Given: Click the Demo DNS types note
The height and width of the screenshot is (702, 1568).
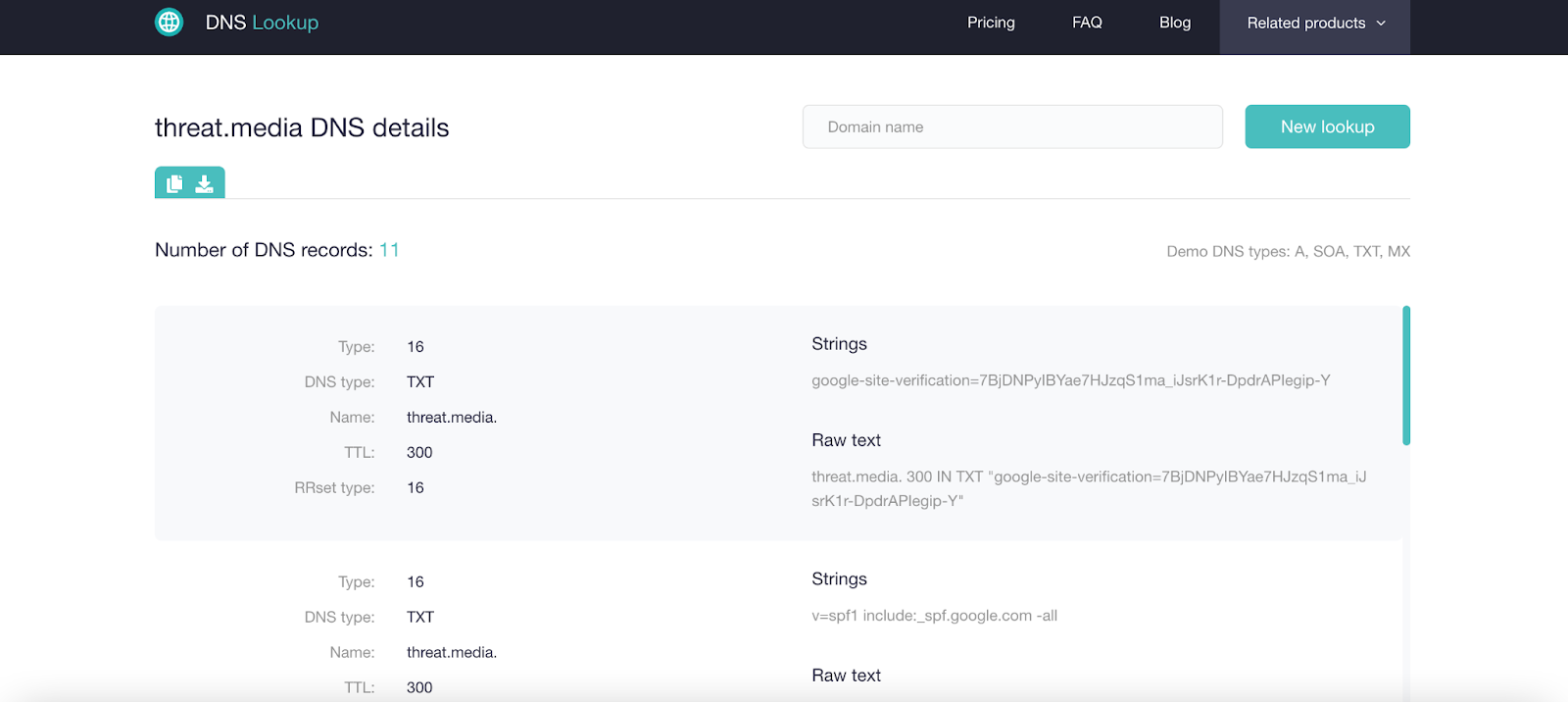Looking at the screenshot, I should (x=1288, y=252).
